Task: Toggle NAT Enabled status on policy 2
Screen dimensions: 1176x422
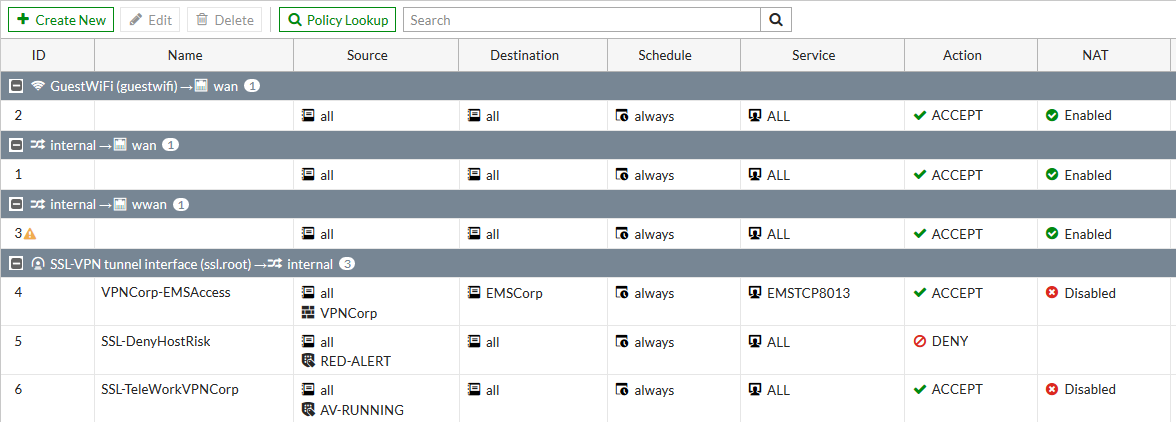Action: 1052,116
